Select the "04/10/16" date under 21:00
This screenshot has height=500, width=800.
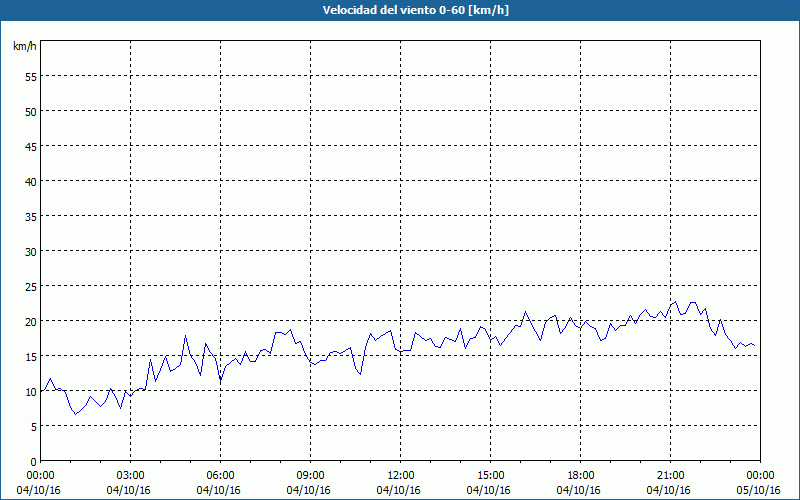[x=668, y=490]
